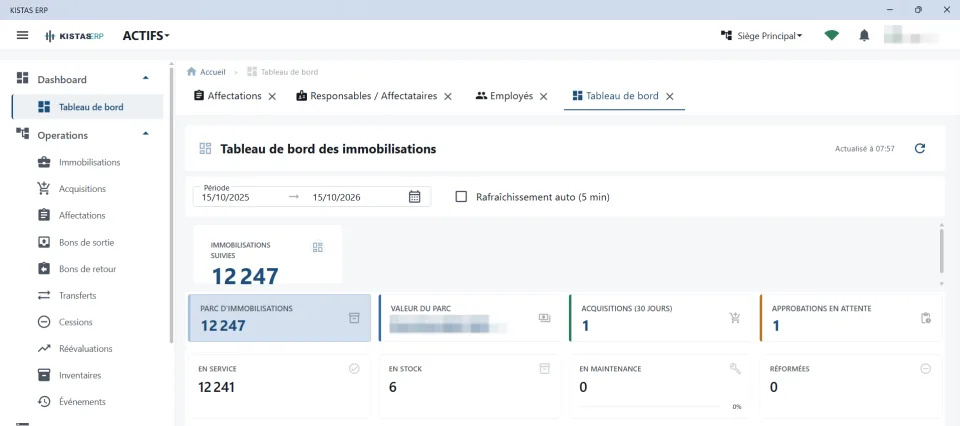Viewport: 960px width, 426px height.
Task: Close the Tableau de bord tab
Action: (x=670, y=96)
